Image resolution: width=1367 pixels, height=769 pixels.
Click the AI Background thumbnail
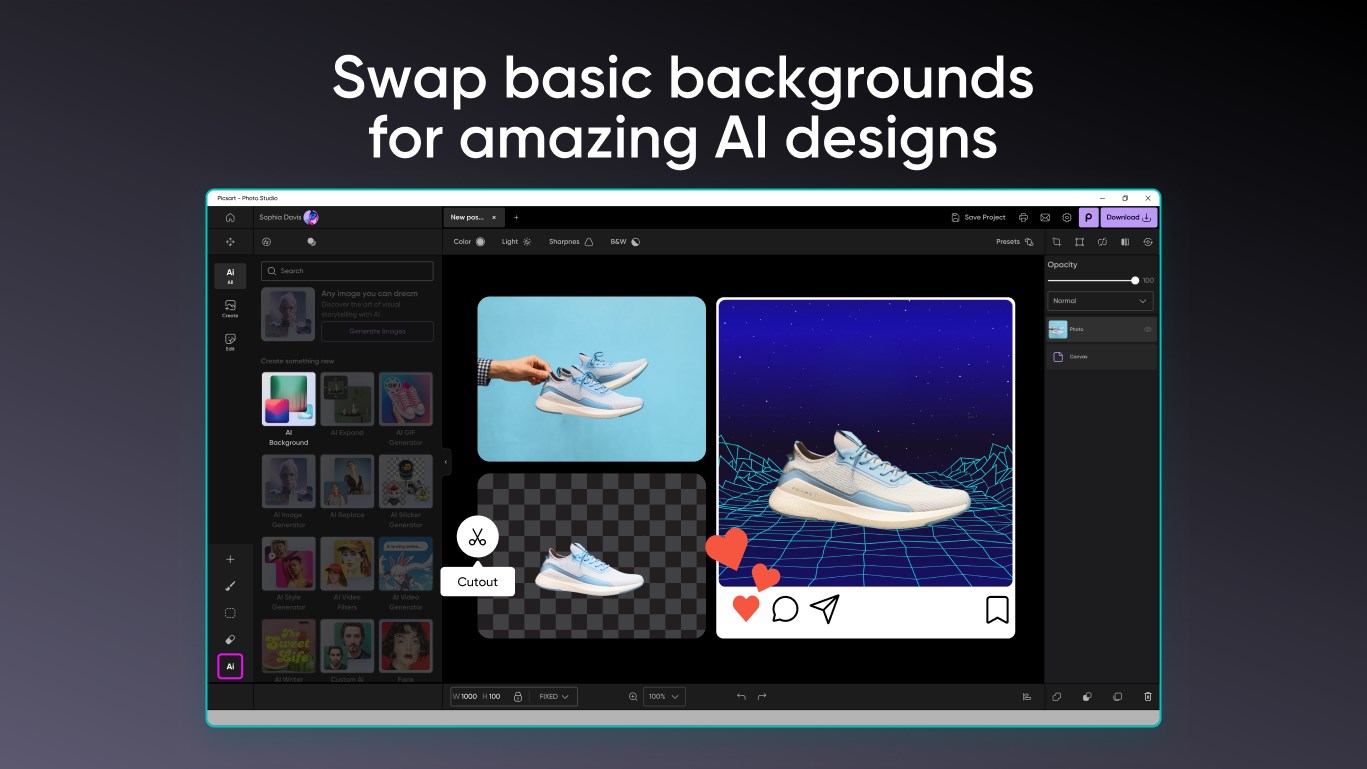click(x=288, y=398)
